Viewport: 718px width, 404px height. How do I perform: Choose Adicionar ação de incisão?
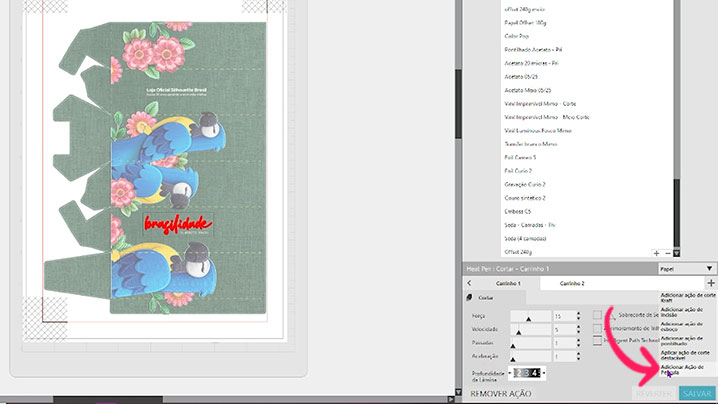click(x=688, y=312)
